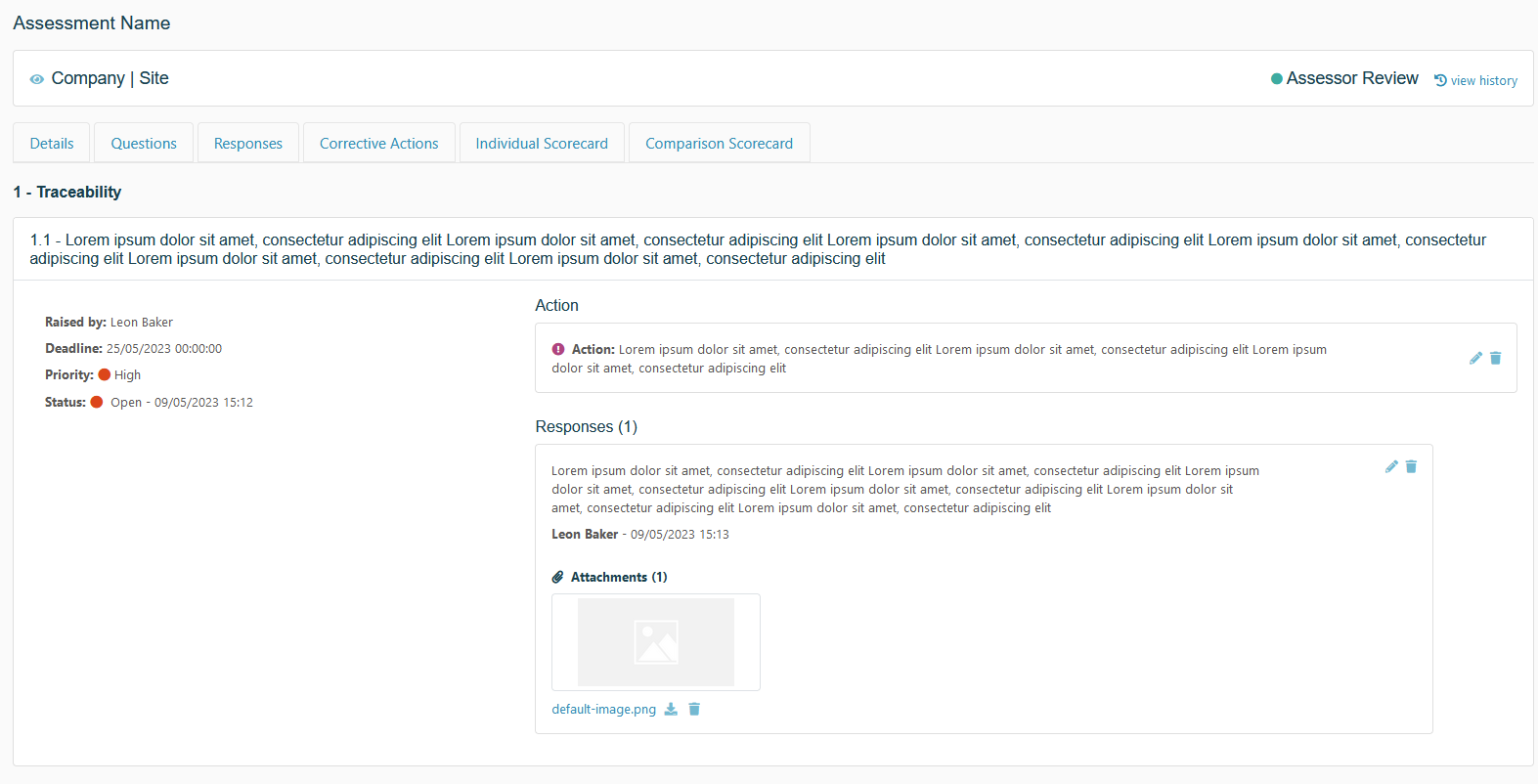Open the attachment image thumbnail
This screenshot has height=784, width=1538.
655,642
